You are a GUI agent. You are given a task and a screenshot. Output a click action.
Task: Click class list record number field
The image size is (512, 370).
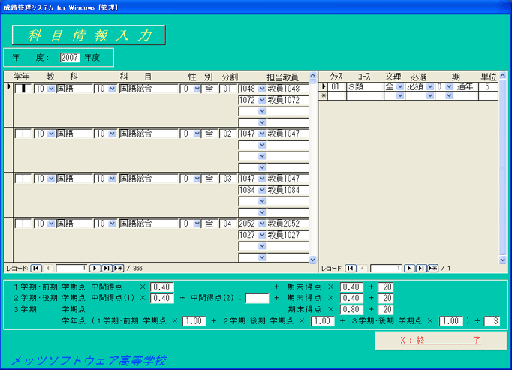[386, 268]
